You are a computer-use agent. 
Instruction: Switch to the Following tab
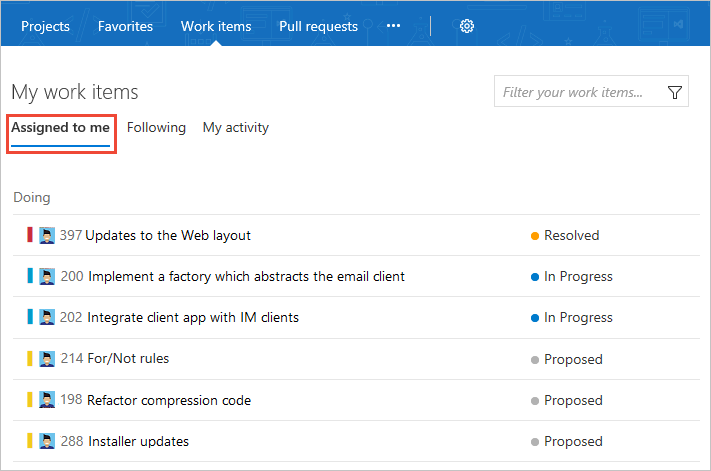click(156, 127)
